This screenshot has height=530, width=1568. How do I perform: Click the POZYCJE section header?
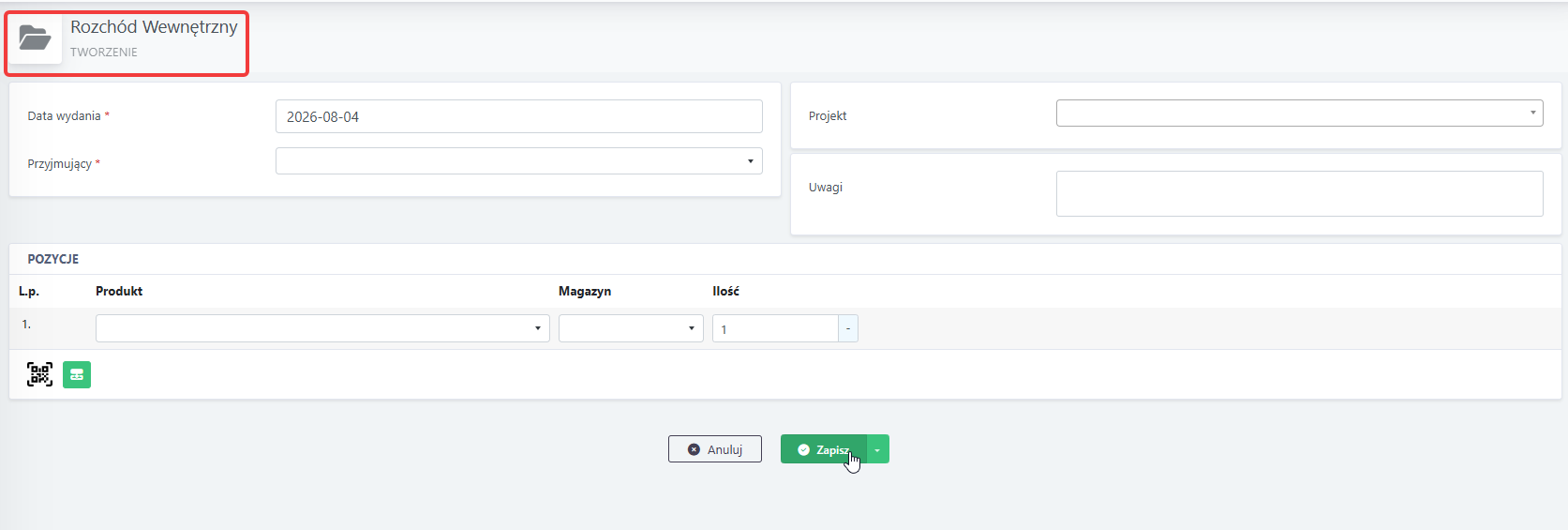[53, 259]
